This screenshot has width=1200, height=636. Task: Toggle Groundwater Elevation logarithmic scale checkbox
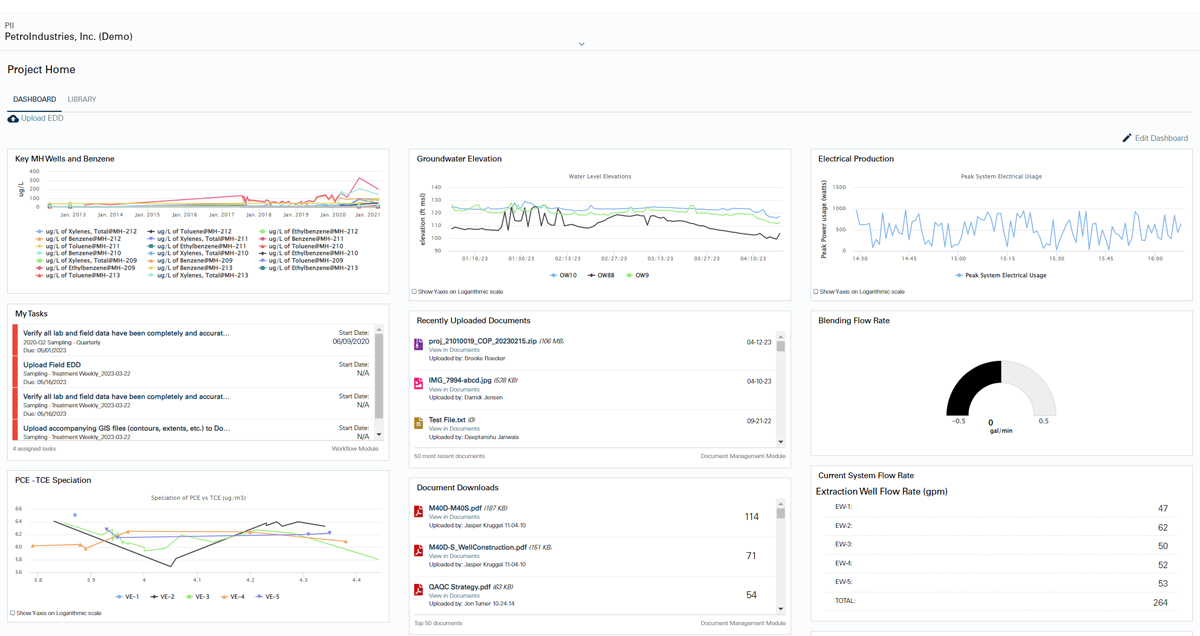click(x=415, y=292)
